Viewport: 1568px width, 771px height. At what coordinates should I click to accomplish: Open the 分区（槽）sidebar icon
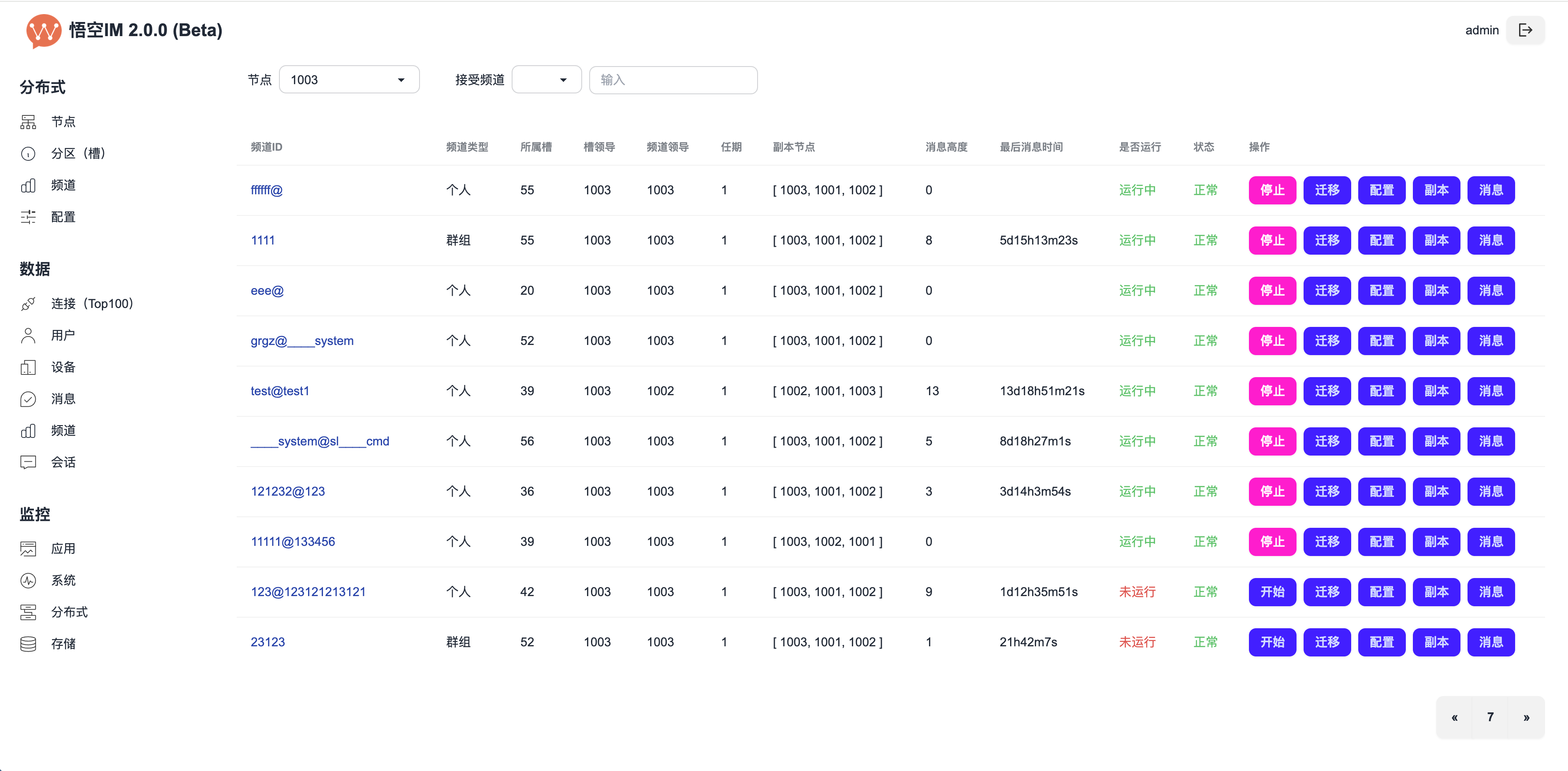(x=28, y=153)
